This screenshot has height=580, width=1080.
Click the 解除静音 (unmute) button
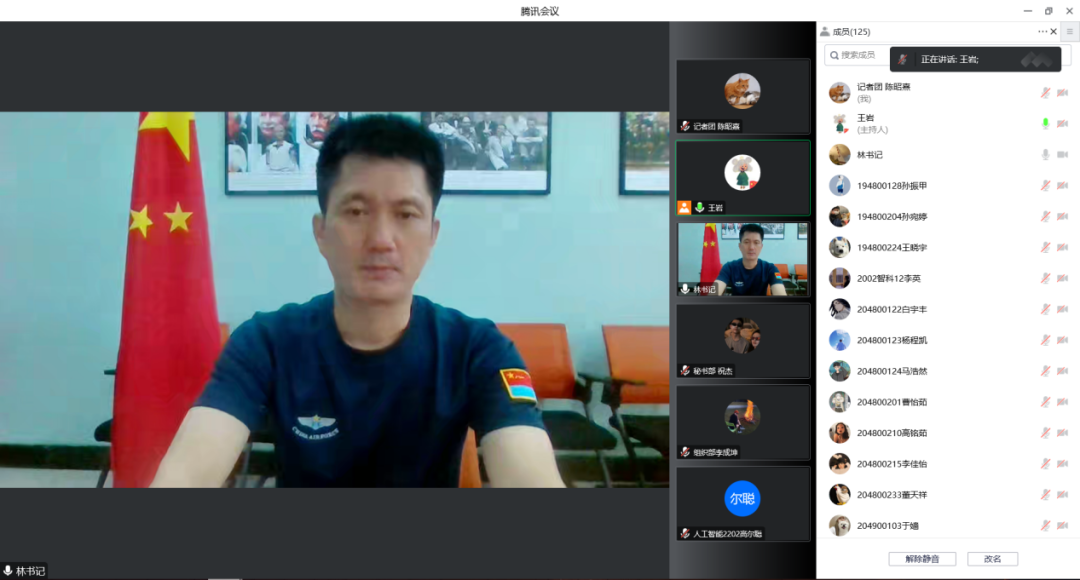[921, 559]
